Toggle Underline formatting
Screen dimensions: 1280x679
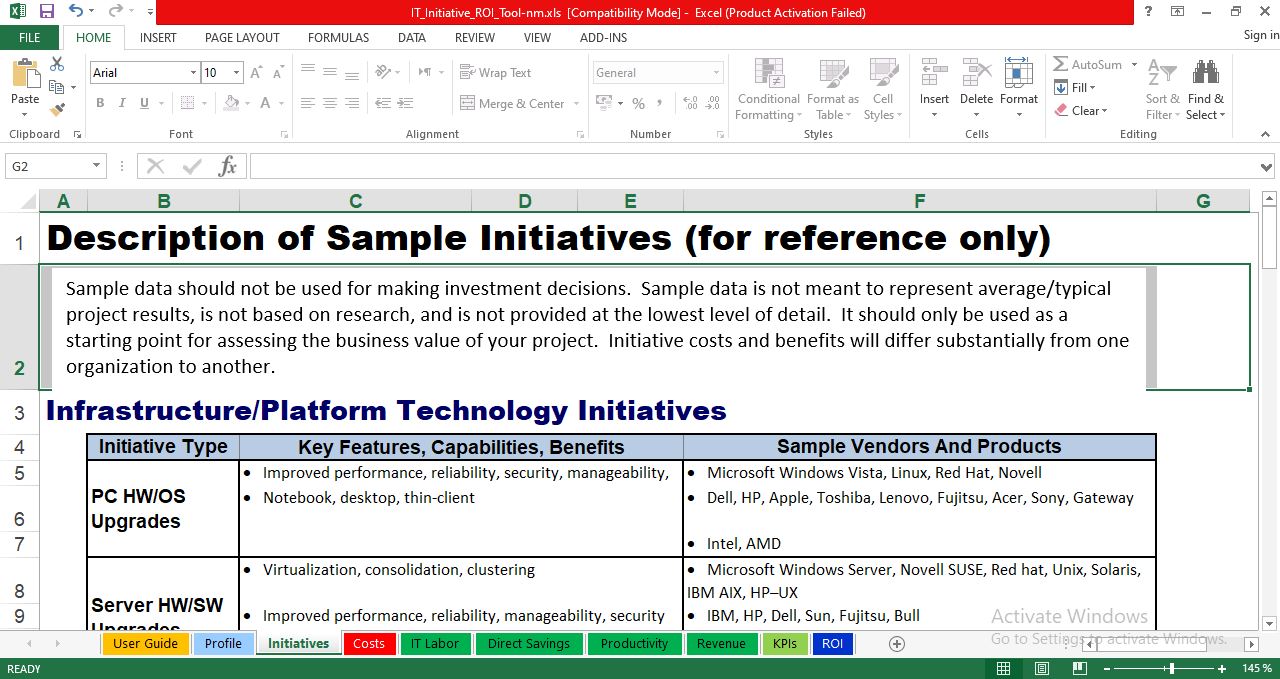(x=145, y=103)
